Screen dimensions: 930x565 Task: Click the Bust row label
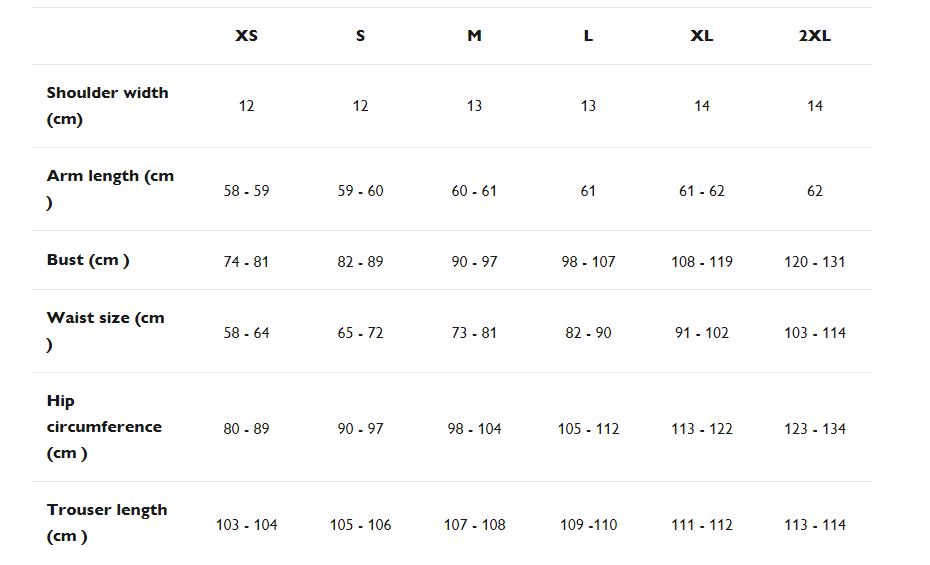point(88,260)
